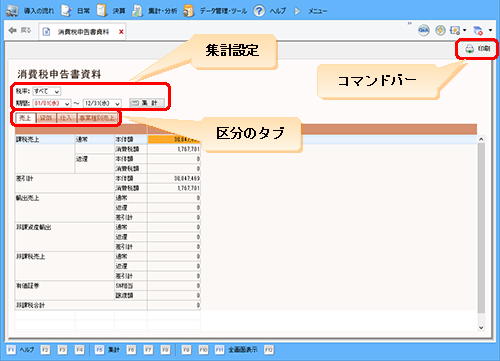The image size is (500, 361).
Task: Click the lightning bolt toolbar icon
Action: pos(440,31)
